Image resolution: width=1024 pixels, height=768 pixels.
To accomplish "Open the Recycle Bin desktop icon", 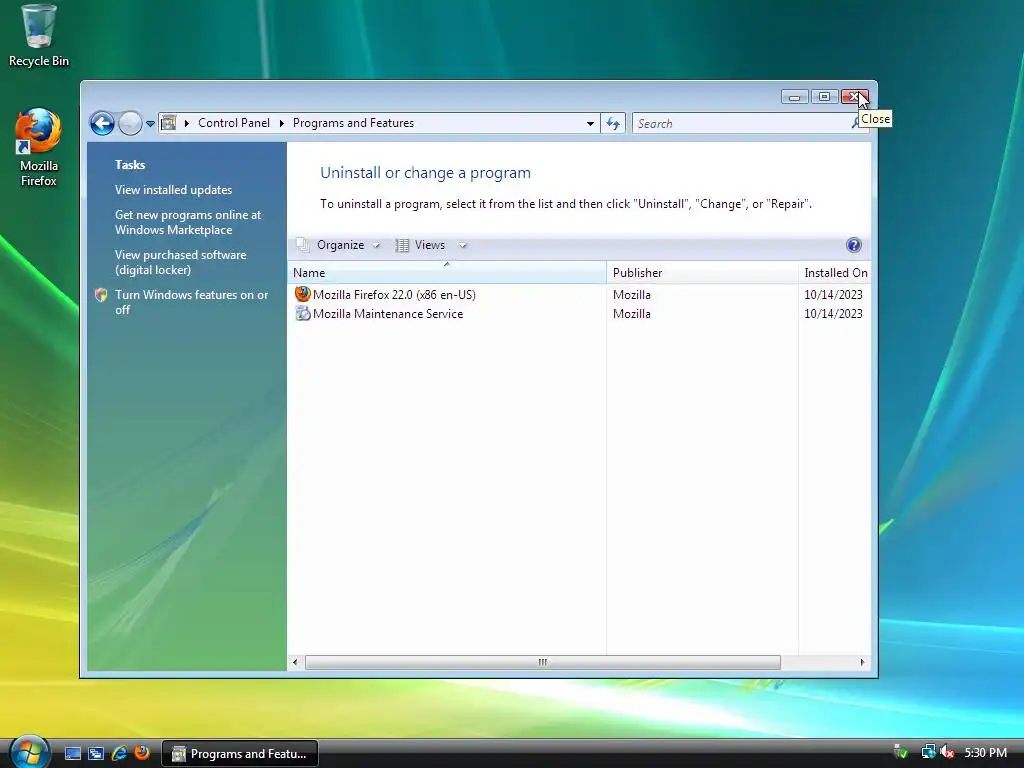I will coord(39,36).
